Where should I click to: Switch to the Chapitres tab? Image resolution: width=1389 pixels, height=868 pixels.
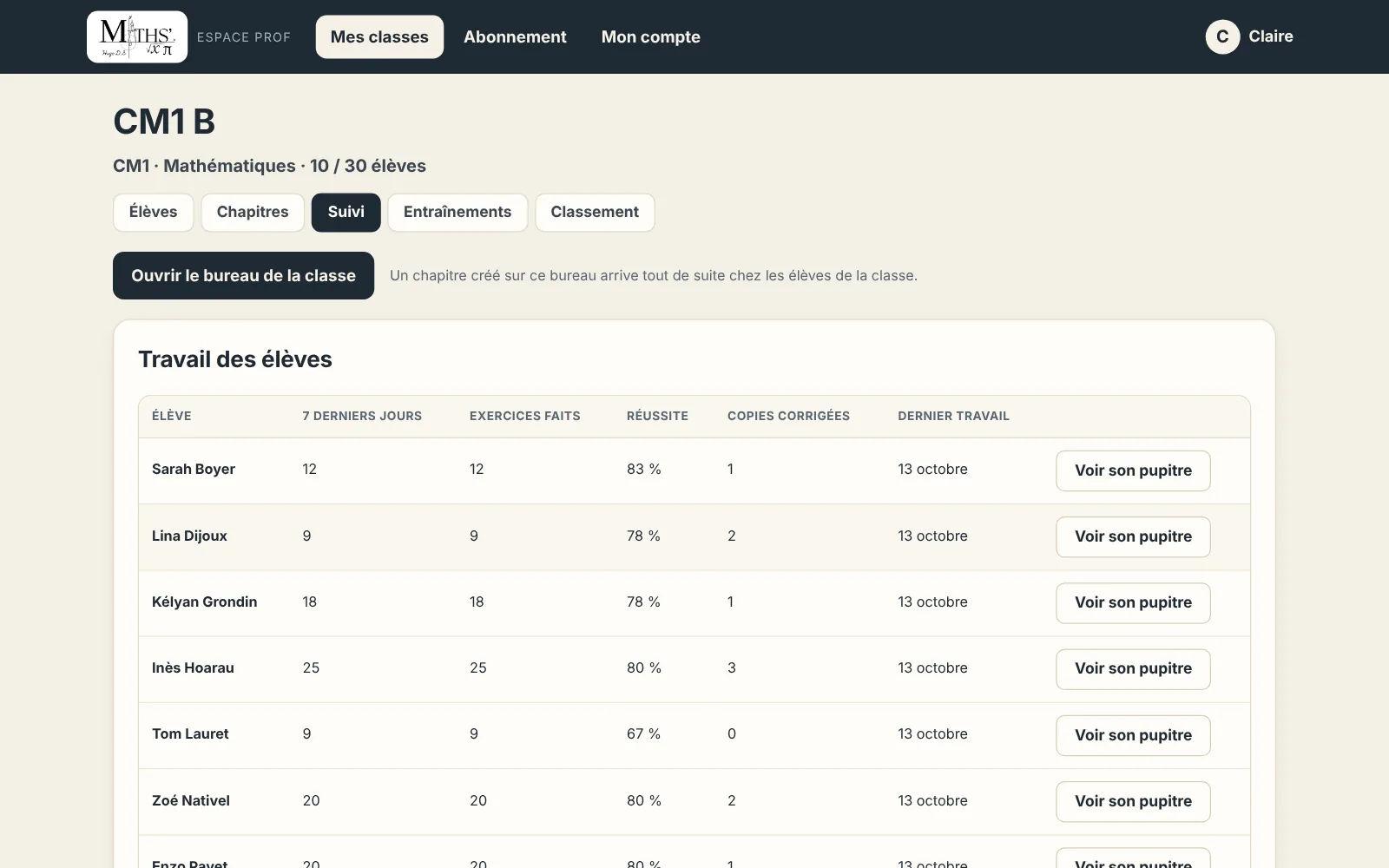coord(253,212)
